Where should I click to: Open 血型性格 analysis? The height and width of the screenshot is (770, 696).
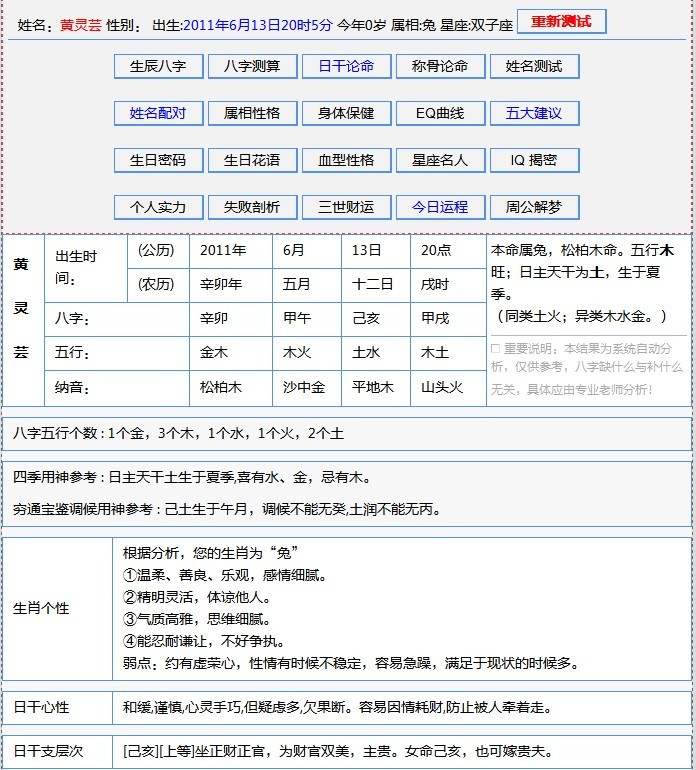[x=346, y=160]
